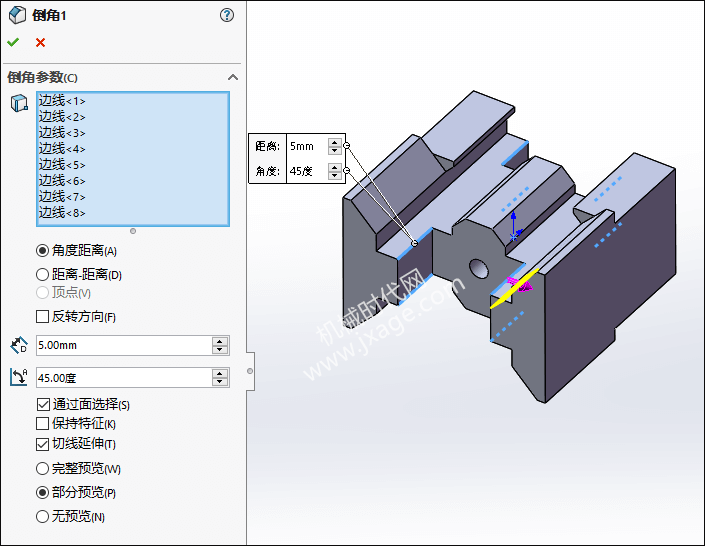Choose the 顶点 radio option
705x546 pixels.
(x=42, y=293)
